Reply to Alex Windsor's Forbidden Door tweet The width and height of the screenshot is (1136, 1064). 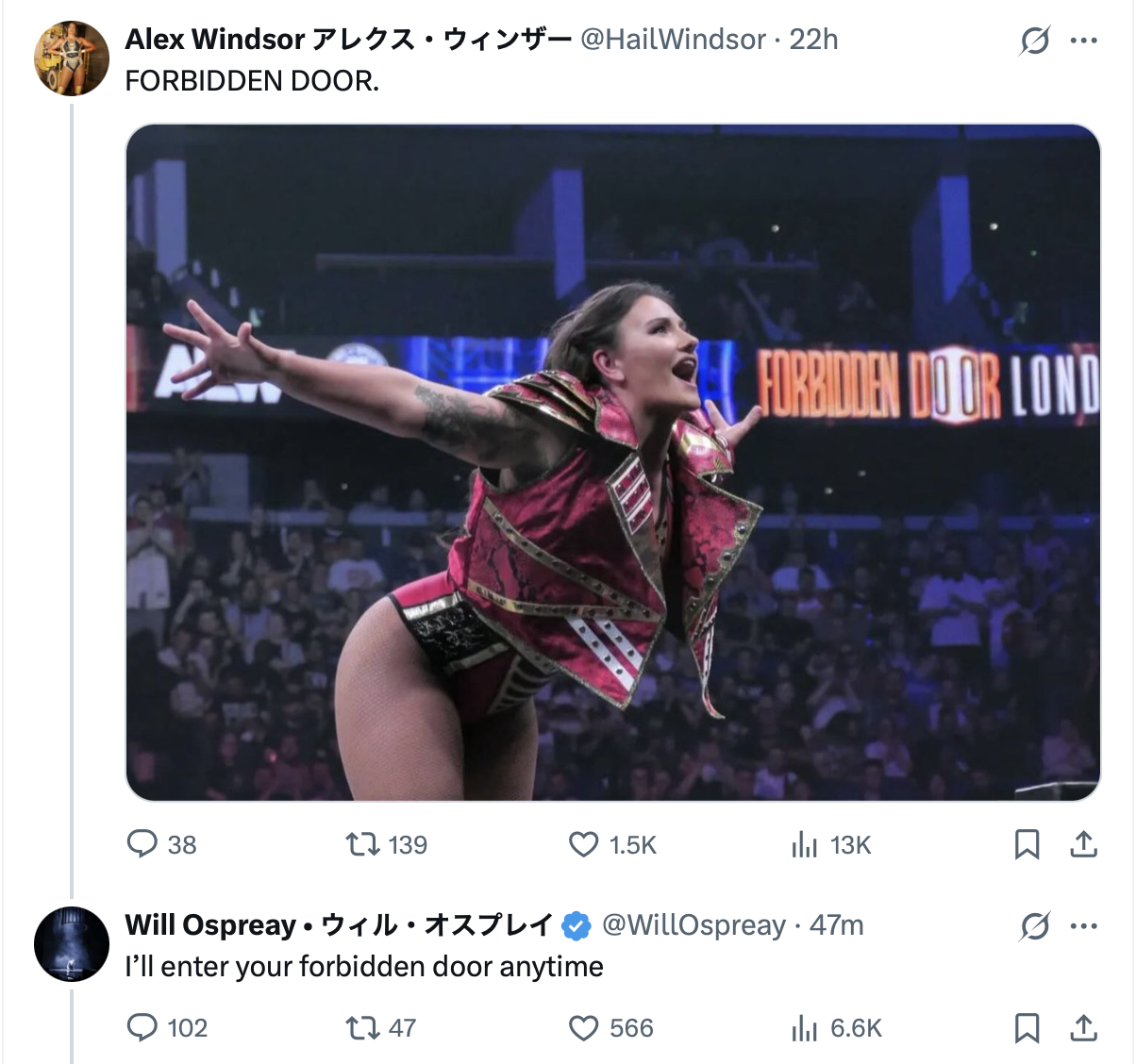coord(142,843)
